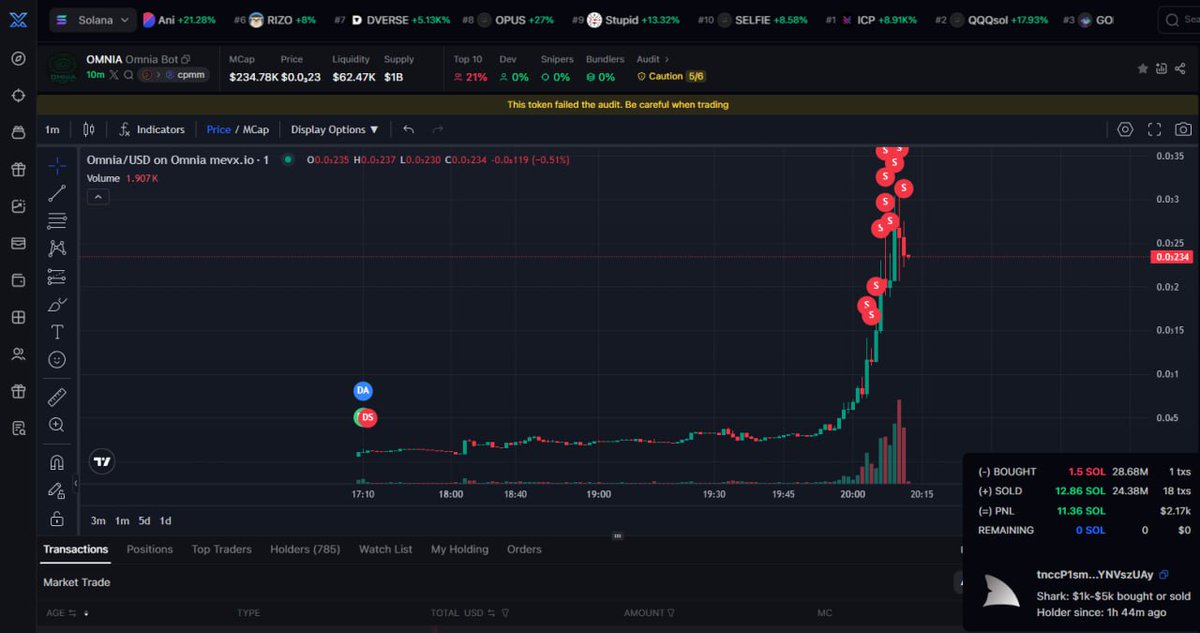Open the Orders tab
The height and width of the screenshot is (633, 1200).
pyautogui.click(x=524, y=549)
